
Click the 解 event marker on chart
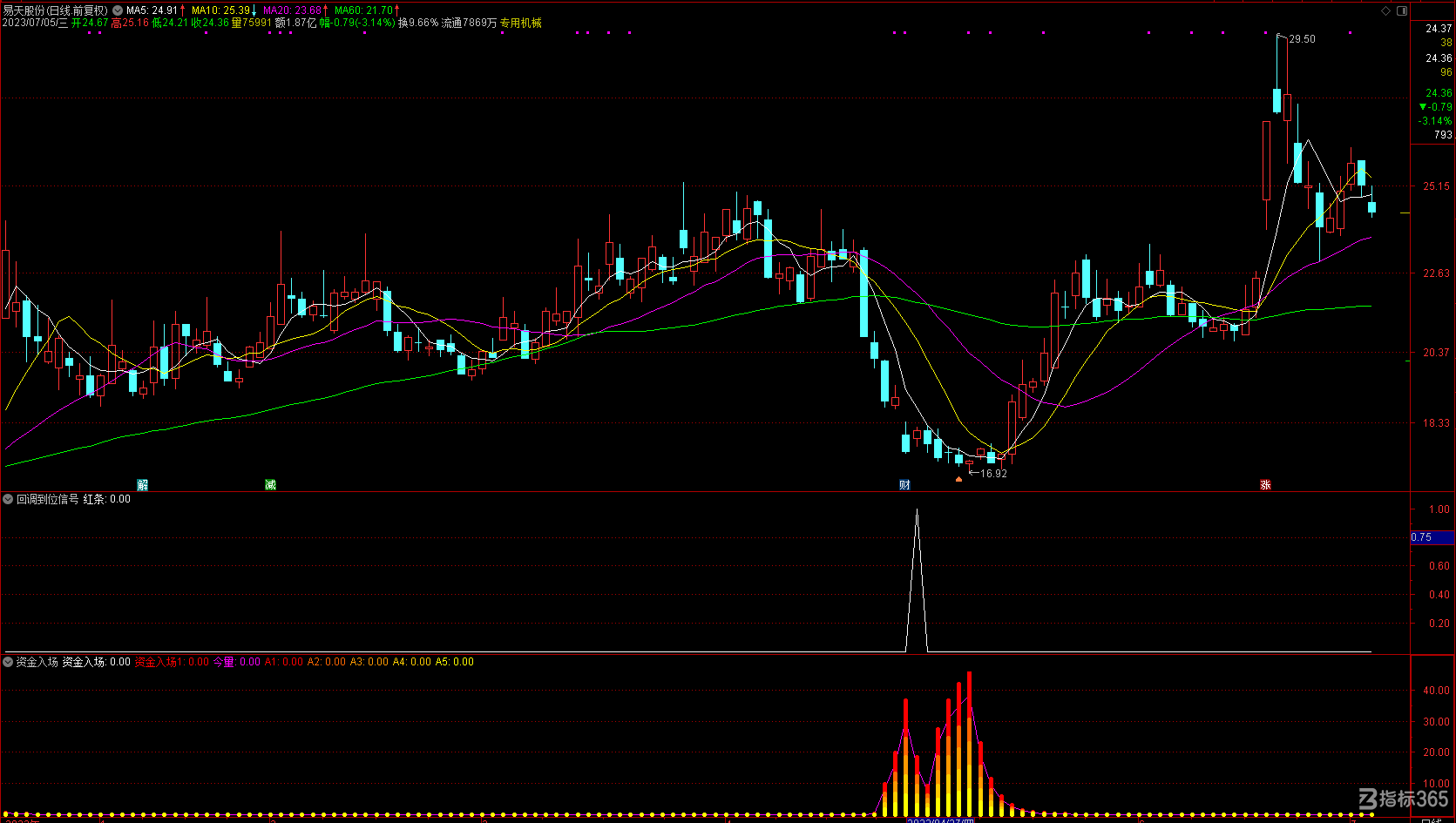click(x=143, y=485)
